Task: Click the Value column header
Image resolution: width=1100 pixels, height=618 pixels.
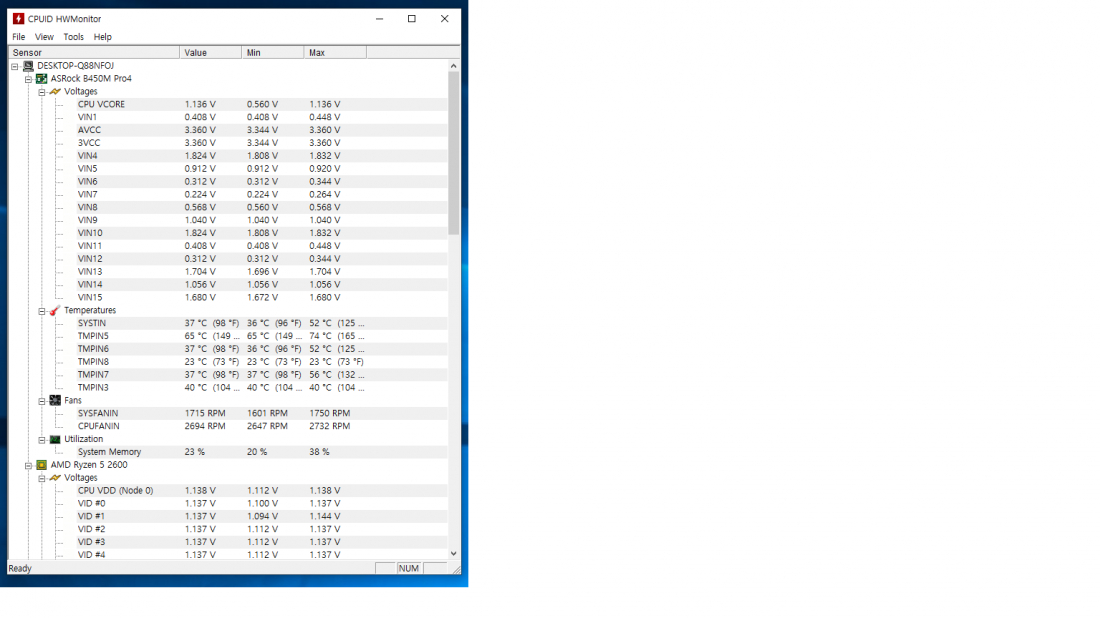Action: pyautogui.click(x=210, y=53)
